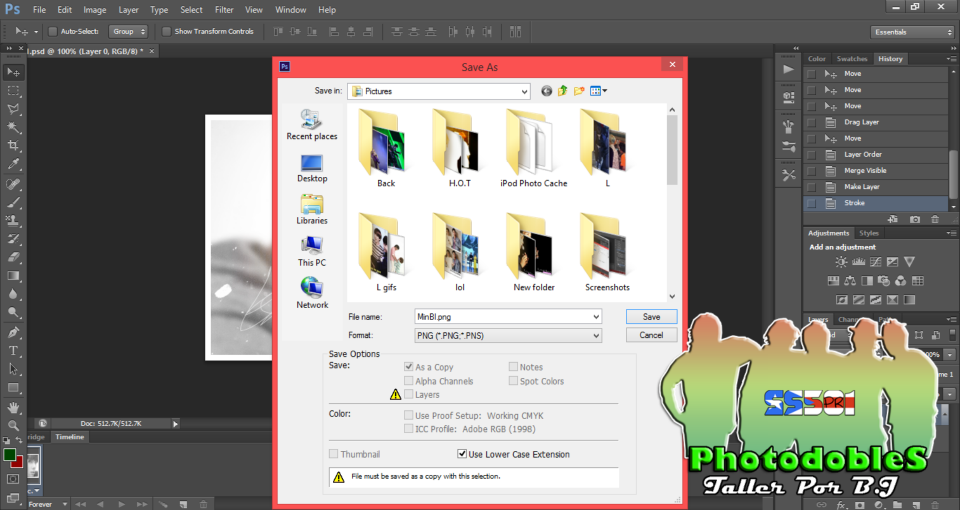Select the Lasso tool
This screenshot has width=960, height=510.
pos(13,109)
